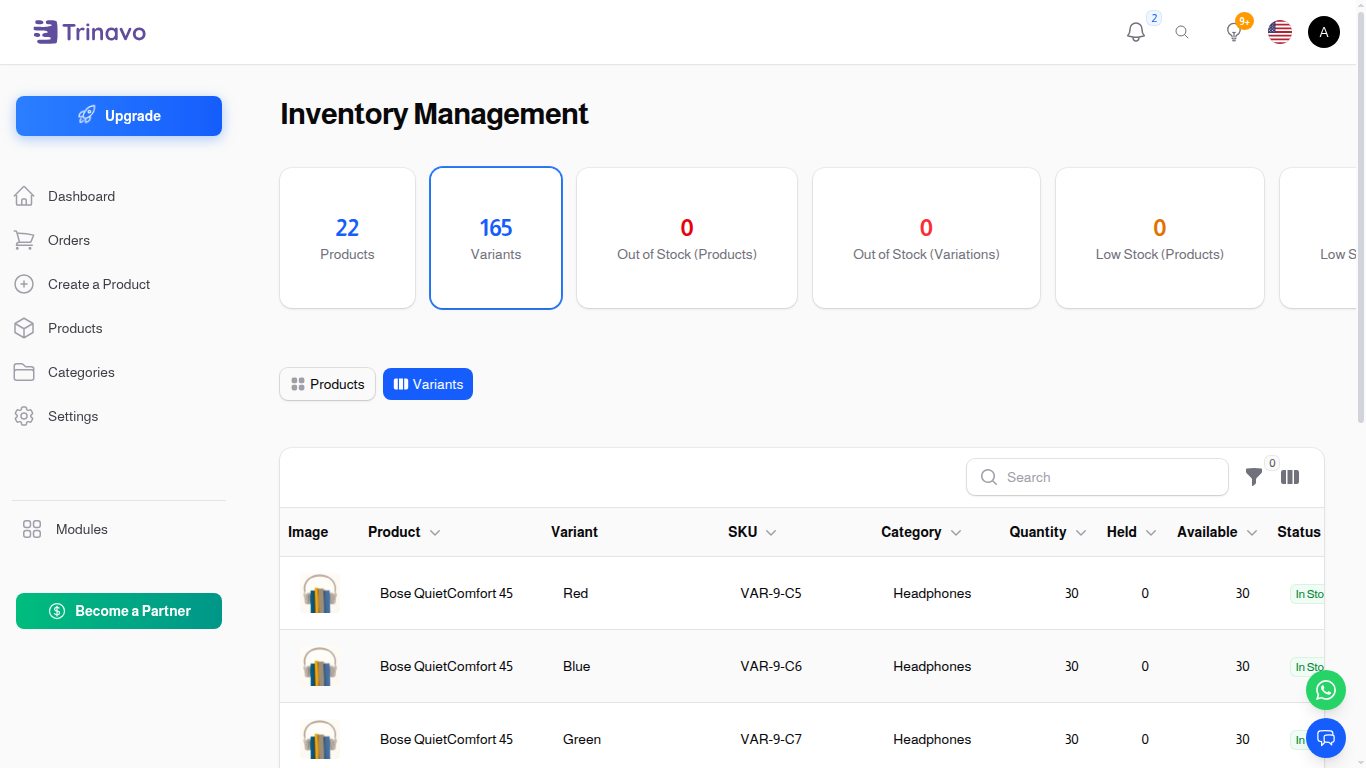Expand the Available column sort chevron
Screen dimensions: 1366x768
click(x=1252, y=533)
